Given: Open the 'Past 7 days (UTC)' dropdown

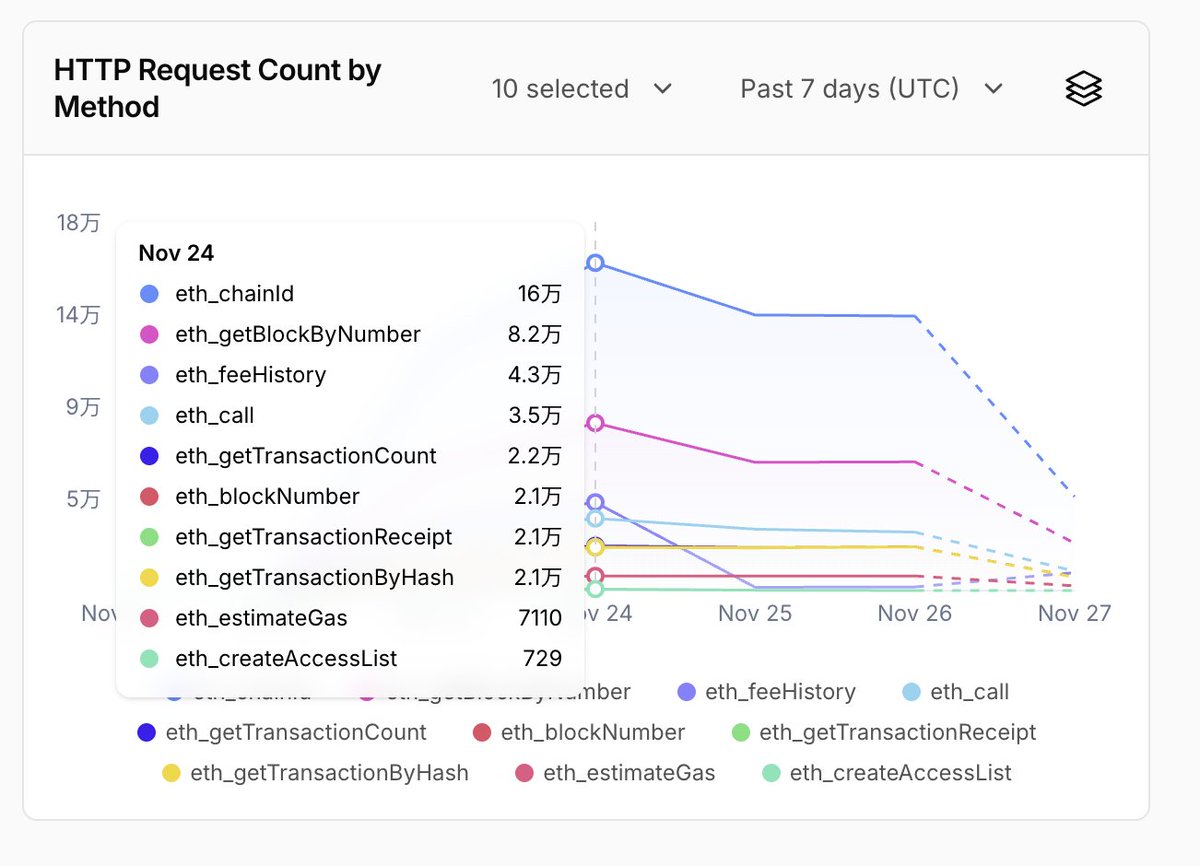Looking at the screenshot, I should tap(871, 89).
